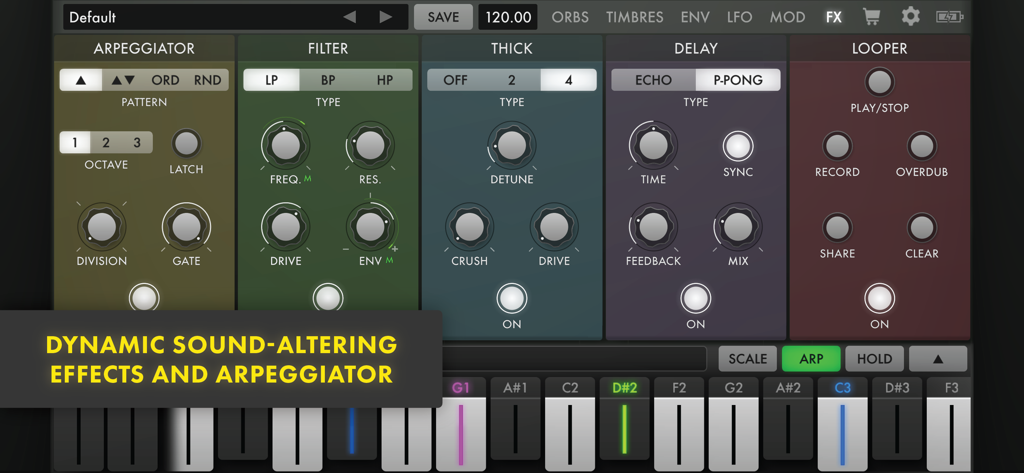The height and width of the screenshot is (473, 1024).
Task: Go to next preset arrow
Action: (x=386, y=17)
